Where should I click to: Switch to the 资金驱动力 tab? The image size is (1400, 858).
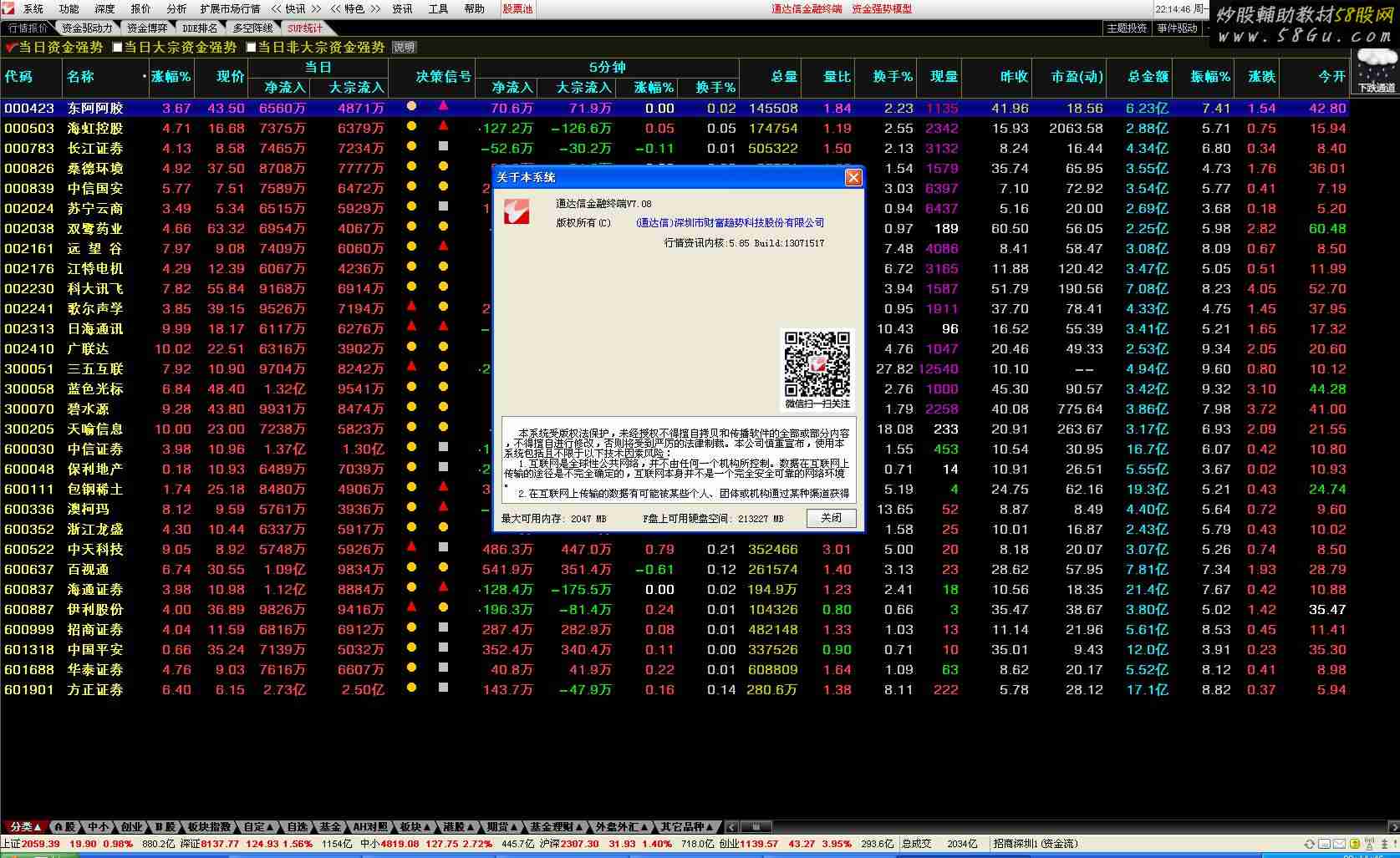87,28
